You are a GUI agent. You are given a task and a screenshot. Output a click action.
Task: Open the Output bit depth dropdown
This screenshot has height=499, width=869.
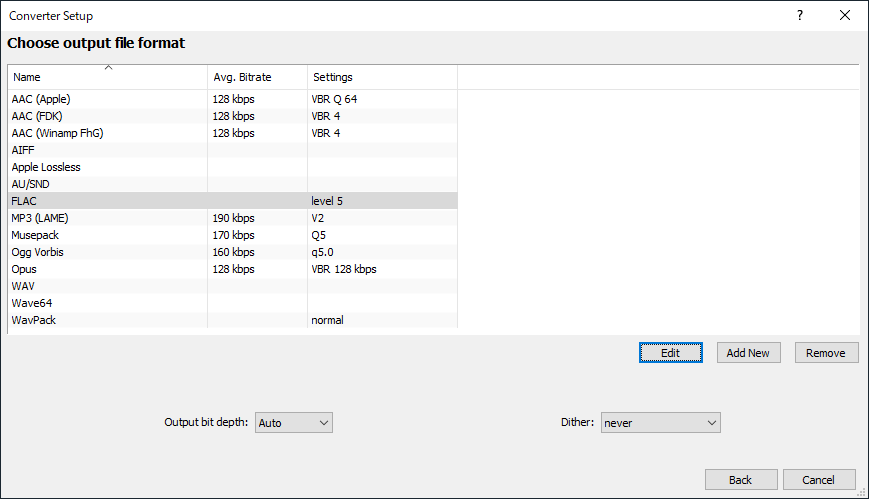pyautogui.click(x=294, y=423)
